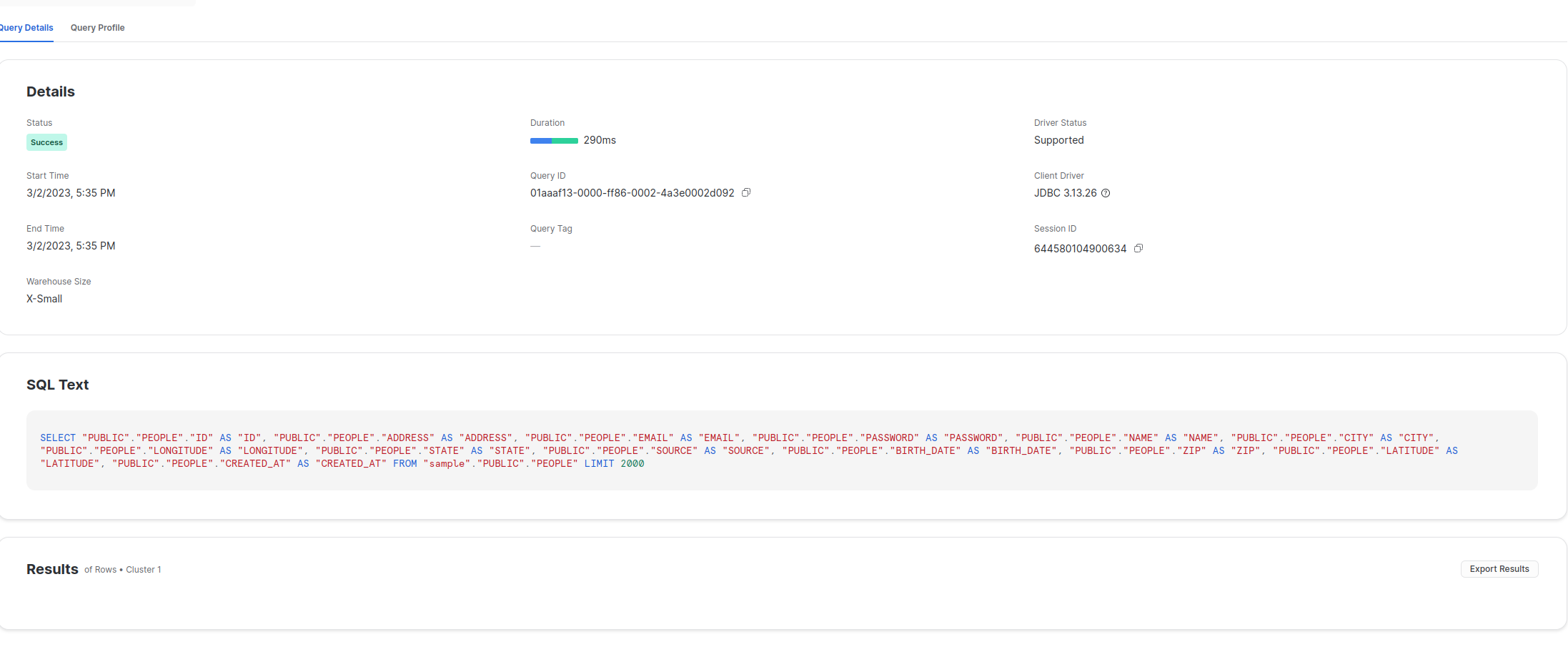Click the End Time value

[x=71, y=245]
